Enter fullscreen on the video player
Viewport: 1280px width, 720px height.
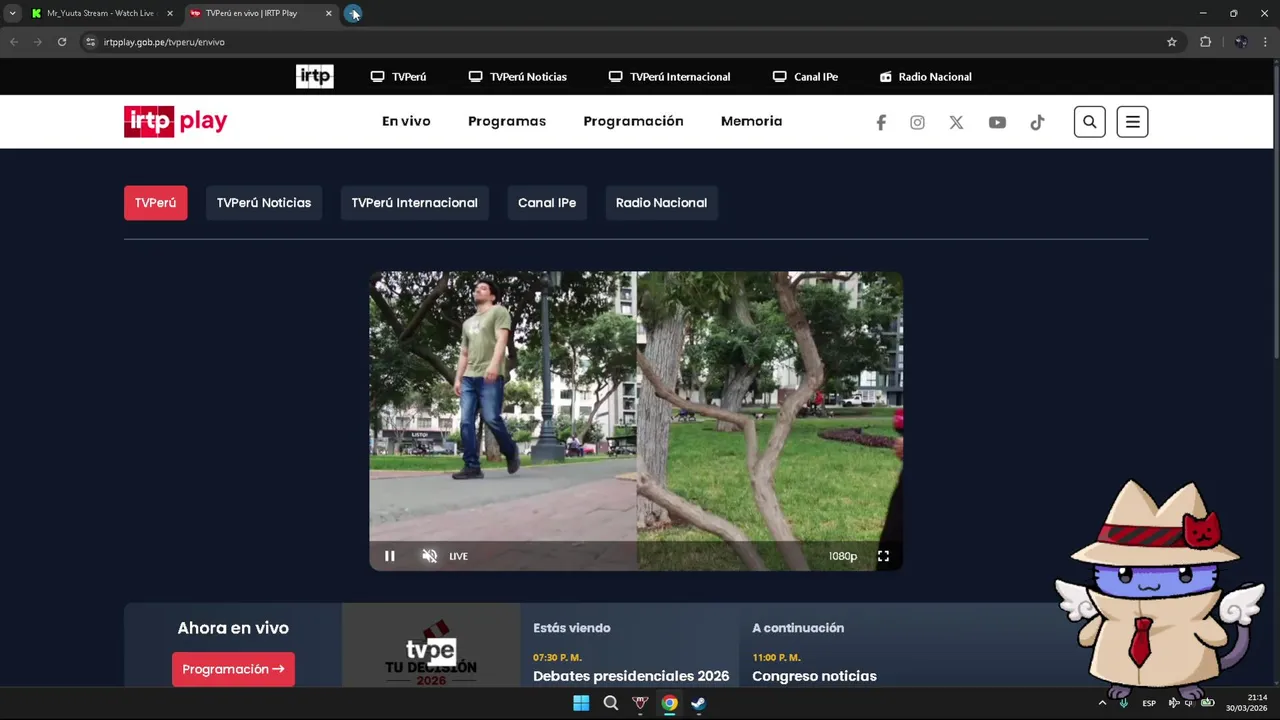tap(883, 556)
